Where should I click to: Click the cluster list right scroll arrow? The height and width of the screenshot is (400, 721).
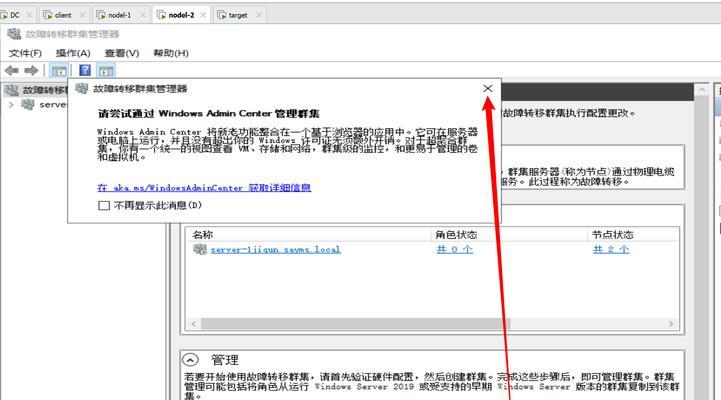(x=671, y=324)
